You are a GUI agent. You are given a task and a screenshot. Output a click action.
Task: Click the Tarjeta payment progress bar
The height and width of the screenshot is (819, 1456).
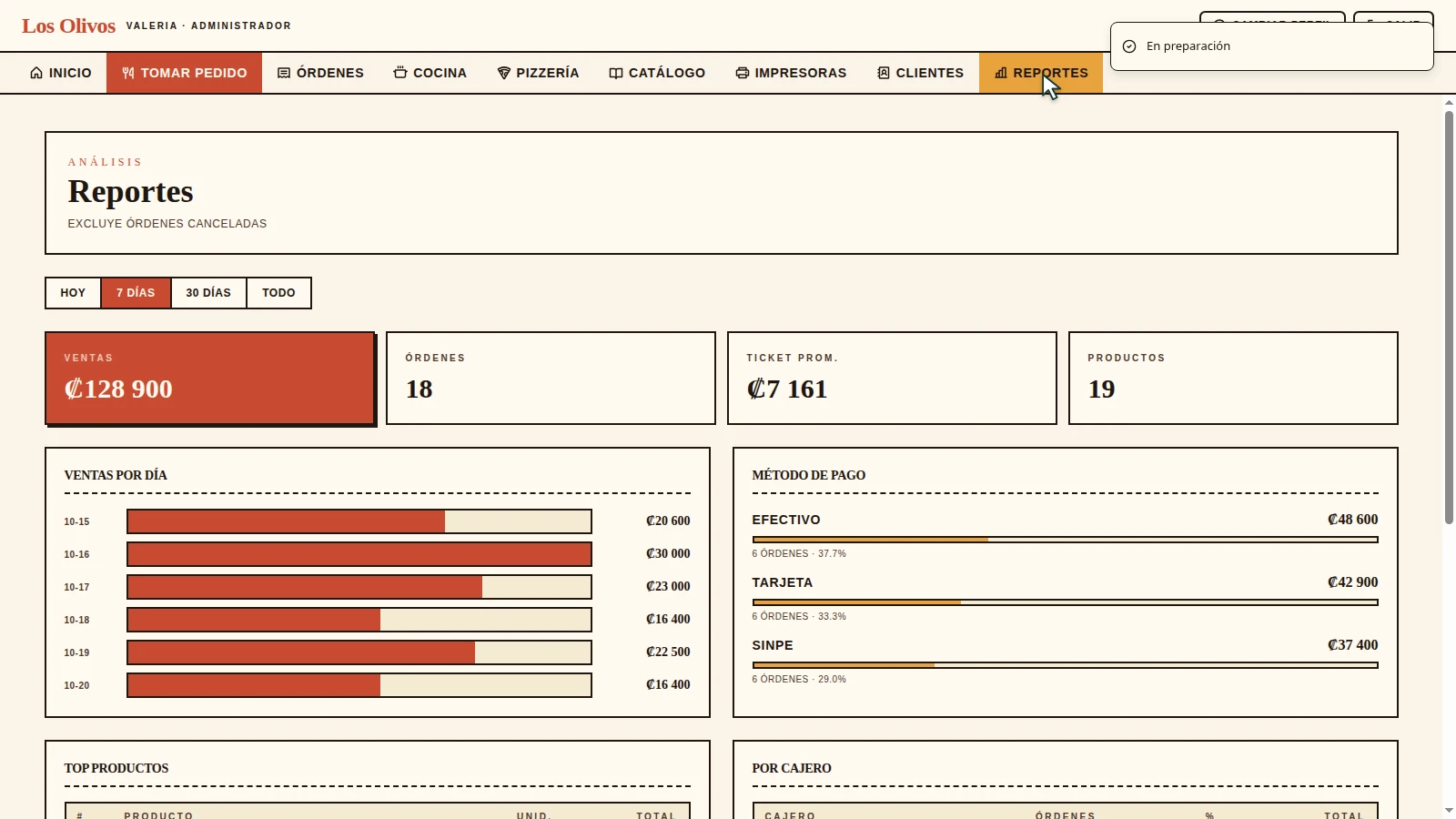(1065, 602)
